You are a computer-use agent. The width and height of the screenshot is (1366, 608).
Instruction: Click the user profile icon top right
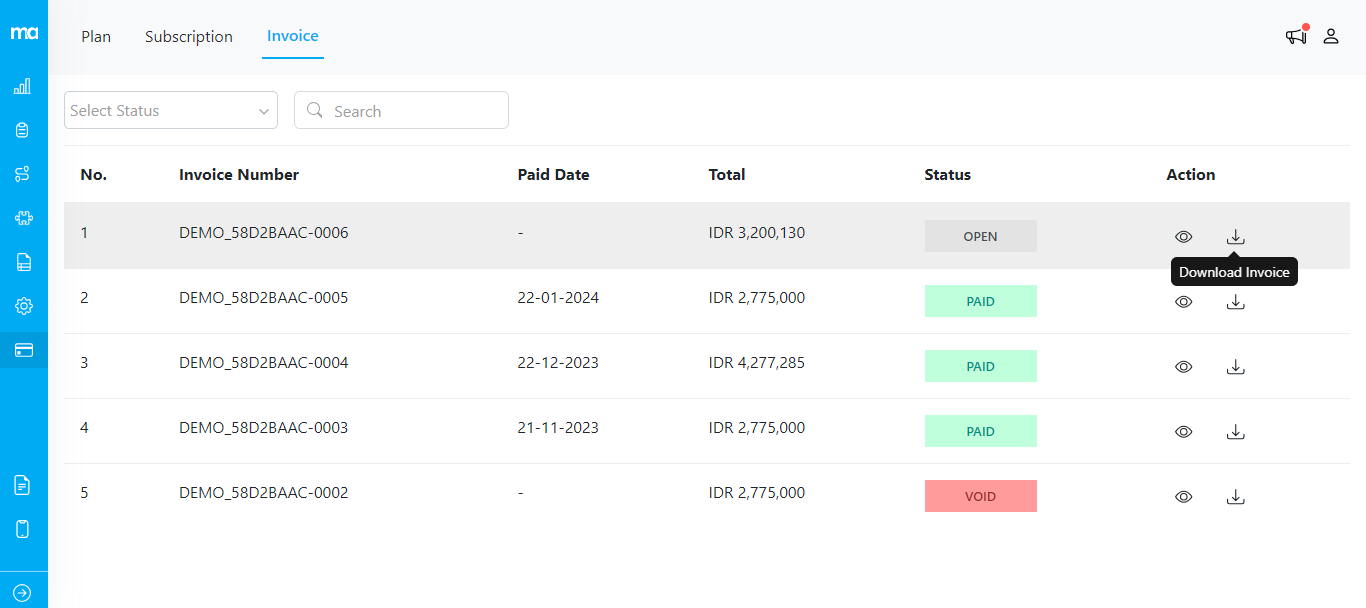1331,35
